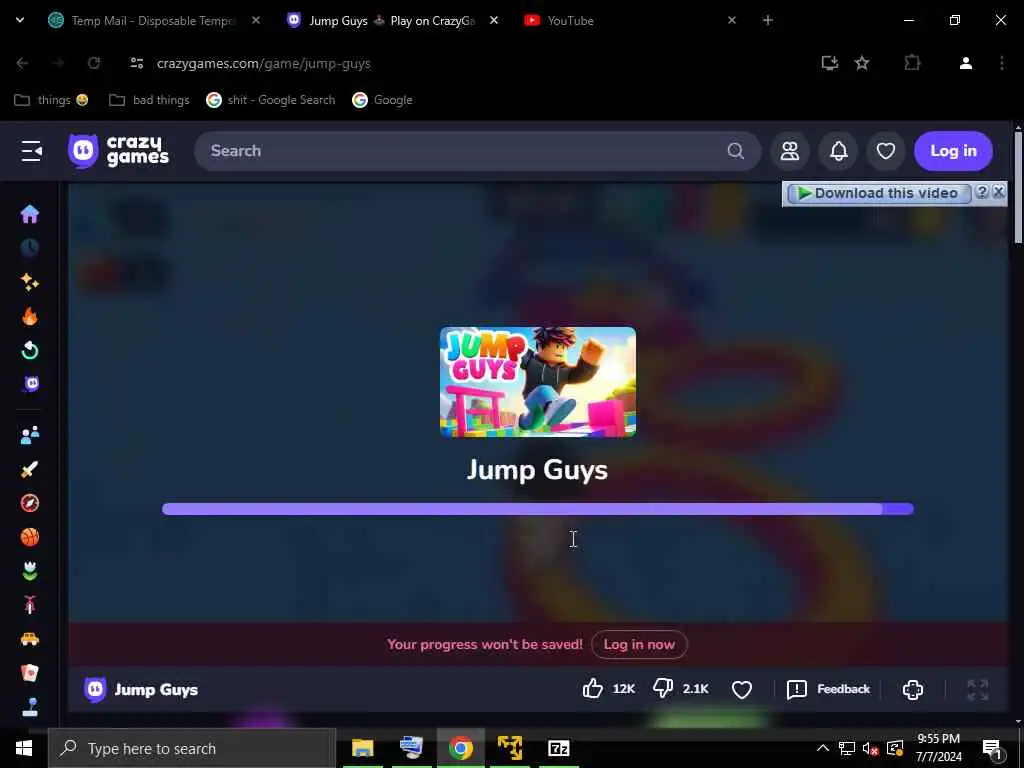Open Adventure compass category icon
The width and height of the screenshot is (1024, 768).
(x=30, y=503)
